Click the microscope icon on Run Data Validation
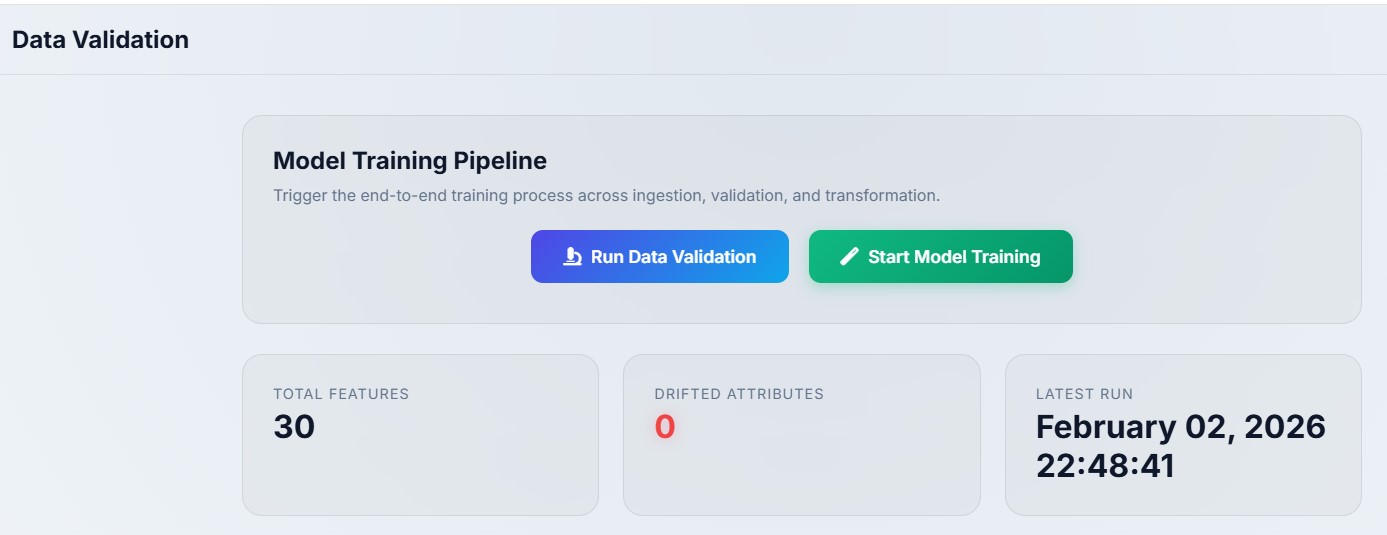1387x535 pixels. pyautogui.click(x=572, y=257)
